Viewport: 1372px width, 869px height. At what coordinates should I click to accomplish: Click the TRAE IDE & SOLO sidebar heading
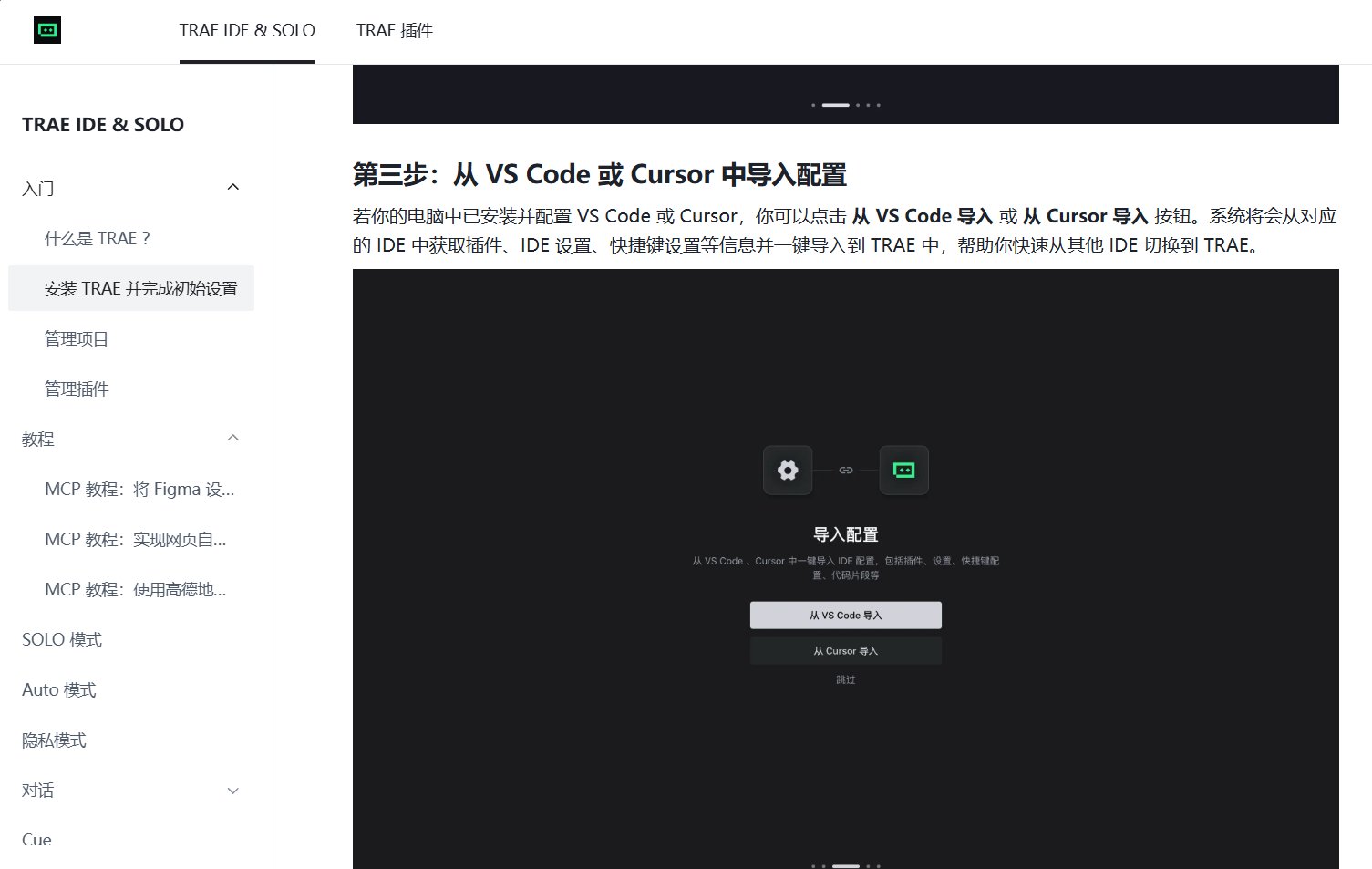tap(103, 125)
